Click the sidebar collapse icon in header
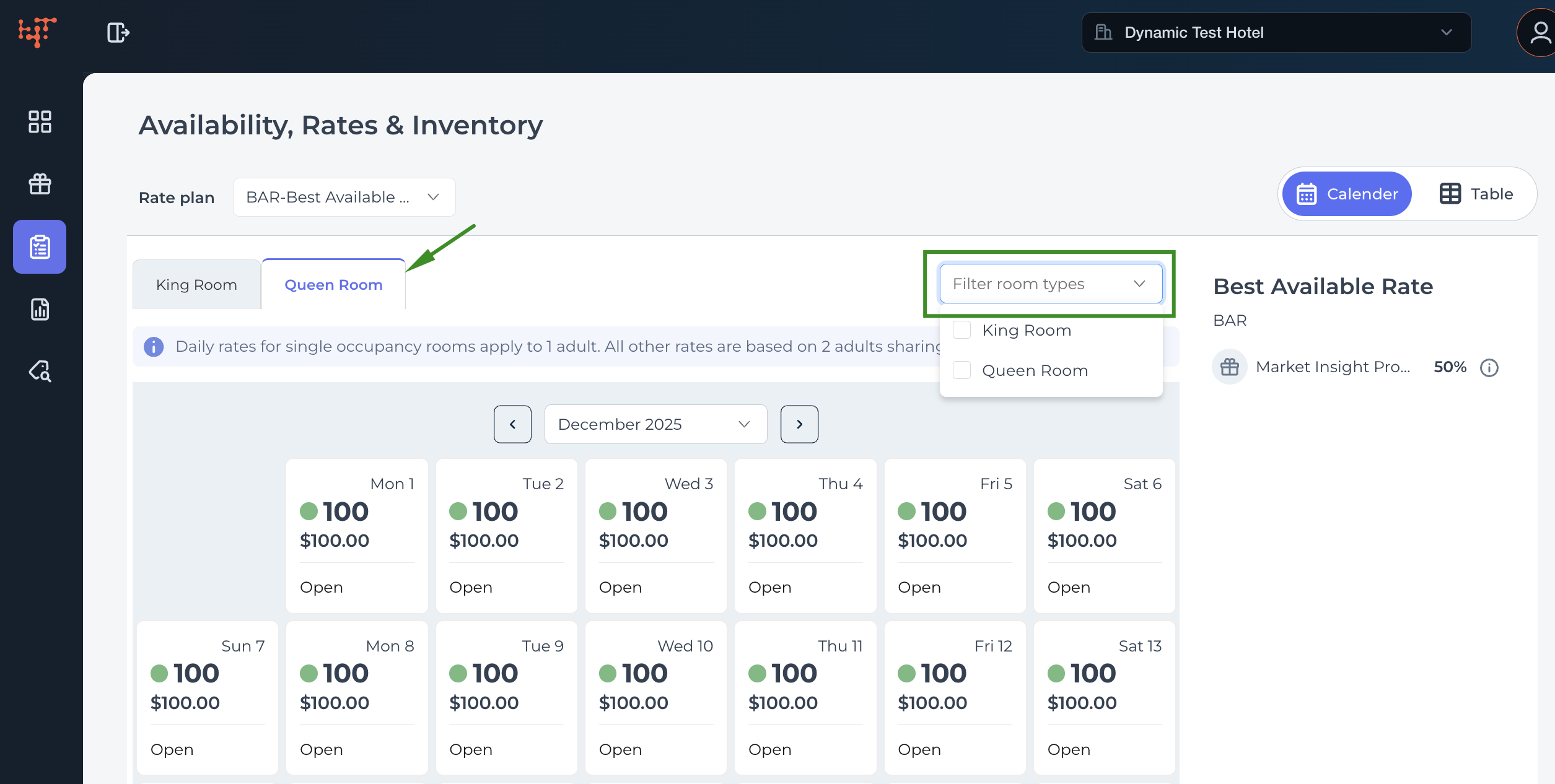The height and width of the screenshot is (784, 1555). click(118, 32)
